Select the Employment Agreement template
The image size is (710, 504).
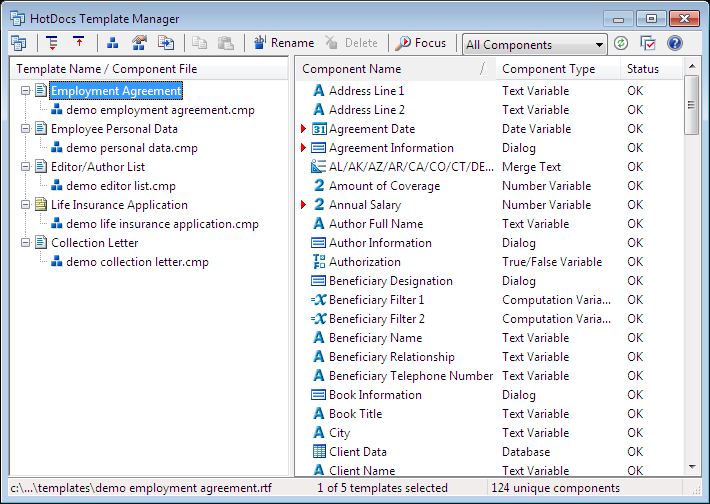(x=116, y=91)
